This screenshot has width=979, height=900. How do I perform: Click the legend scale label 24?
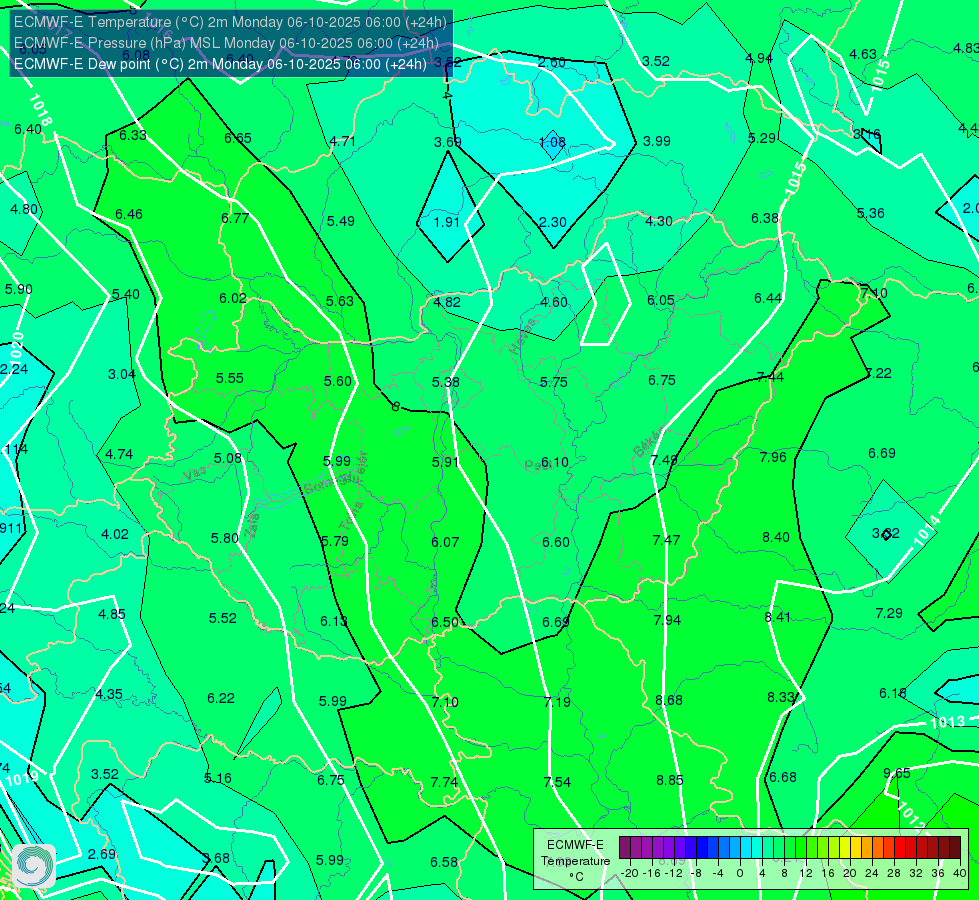[872, 873]
